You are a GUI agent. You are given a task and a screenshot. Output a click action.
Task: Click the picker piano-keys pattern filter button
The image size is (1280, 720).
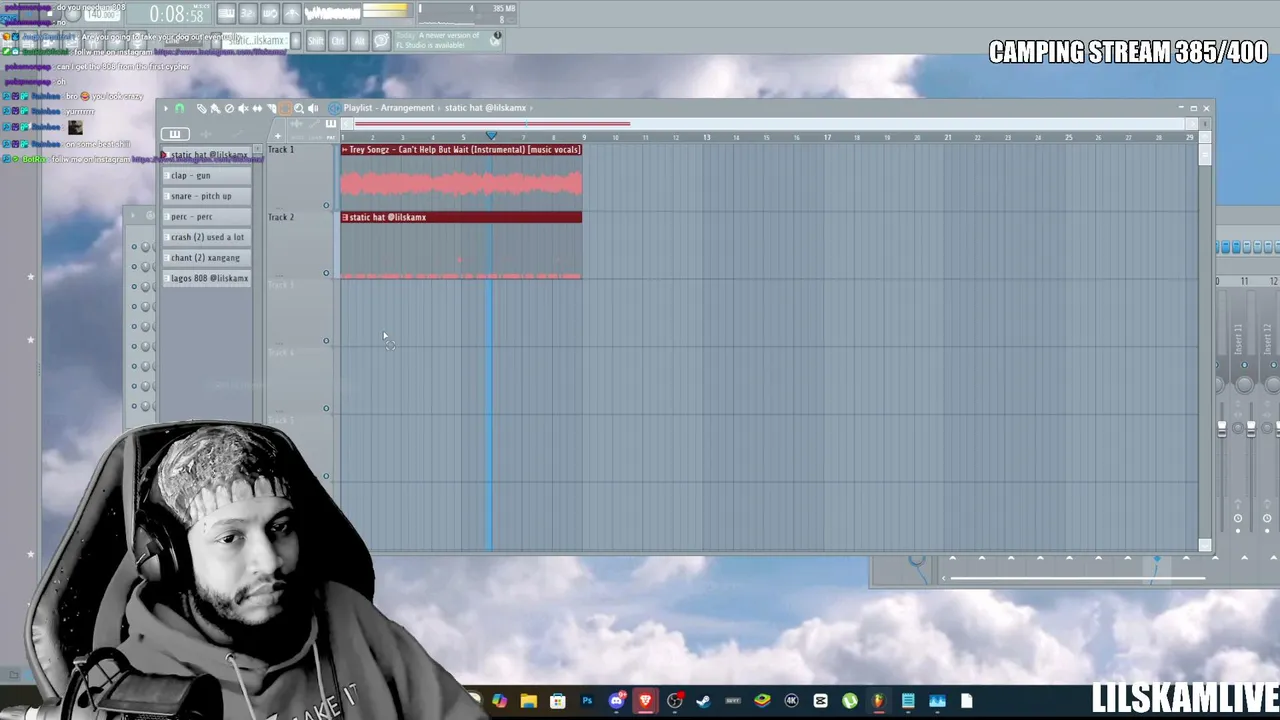click(x=175, y=134)
